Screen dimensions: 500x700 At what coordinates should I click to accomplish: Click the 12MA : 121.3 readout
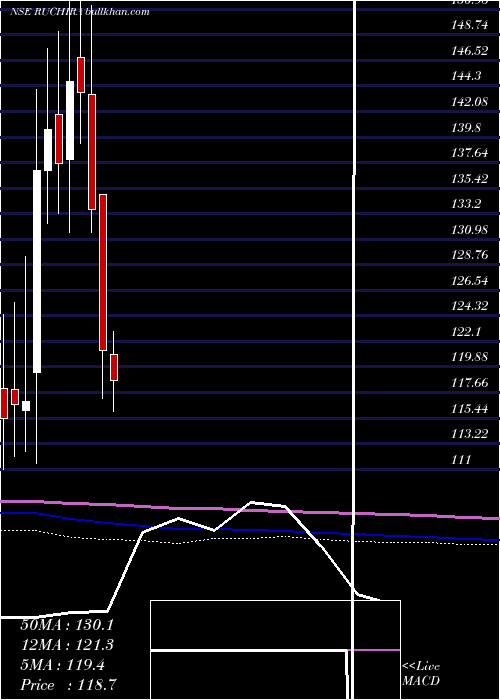(67, 645)
